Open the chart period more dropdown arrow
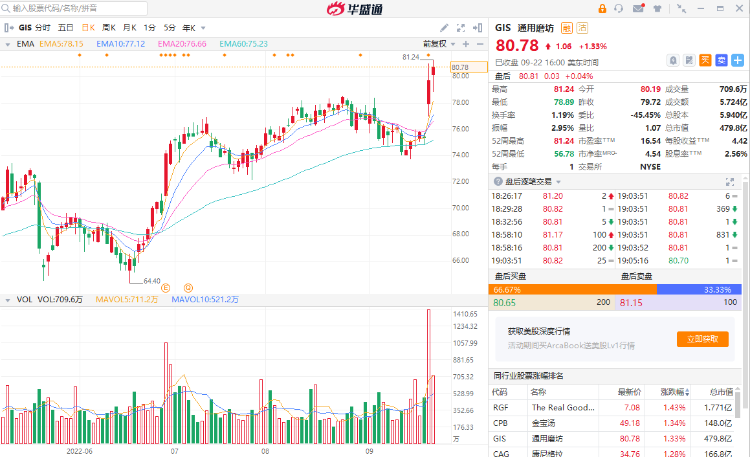The width and height of the screenshot is (750, 457). [203, 28]
